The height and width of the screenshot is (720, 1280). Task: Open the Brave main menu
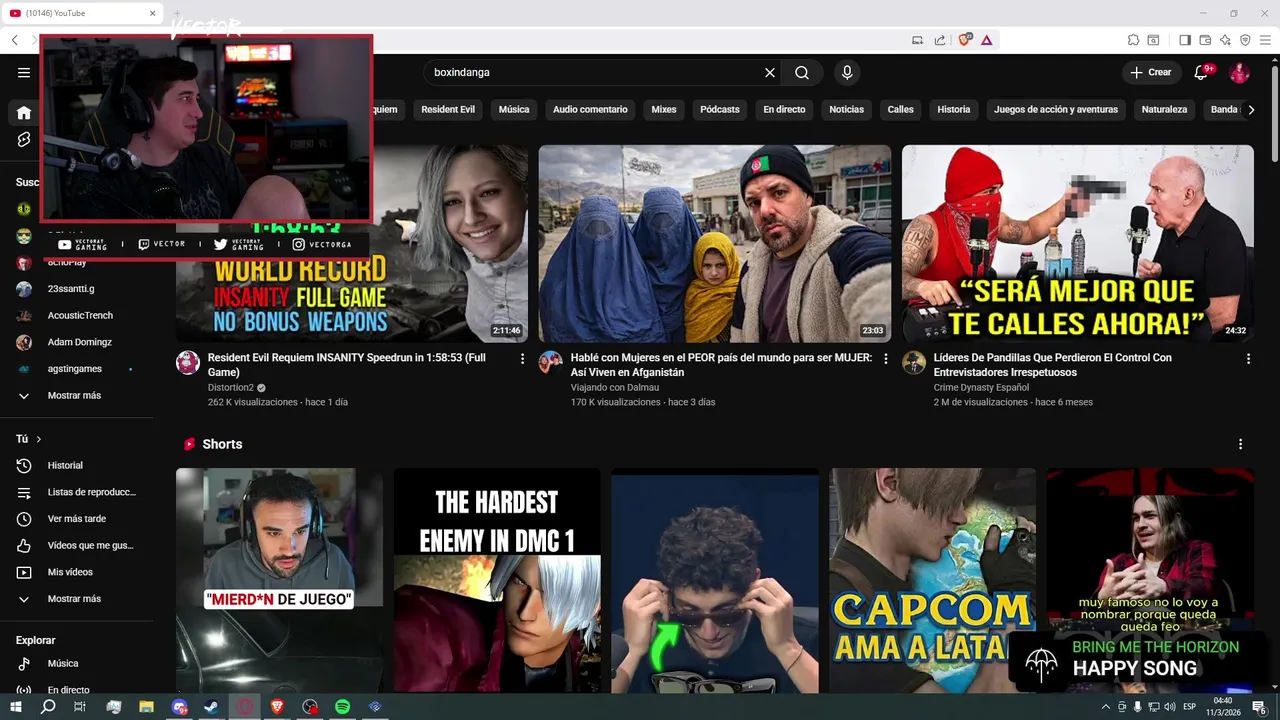pos(1266,40)
